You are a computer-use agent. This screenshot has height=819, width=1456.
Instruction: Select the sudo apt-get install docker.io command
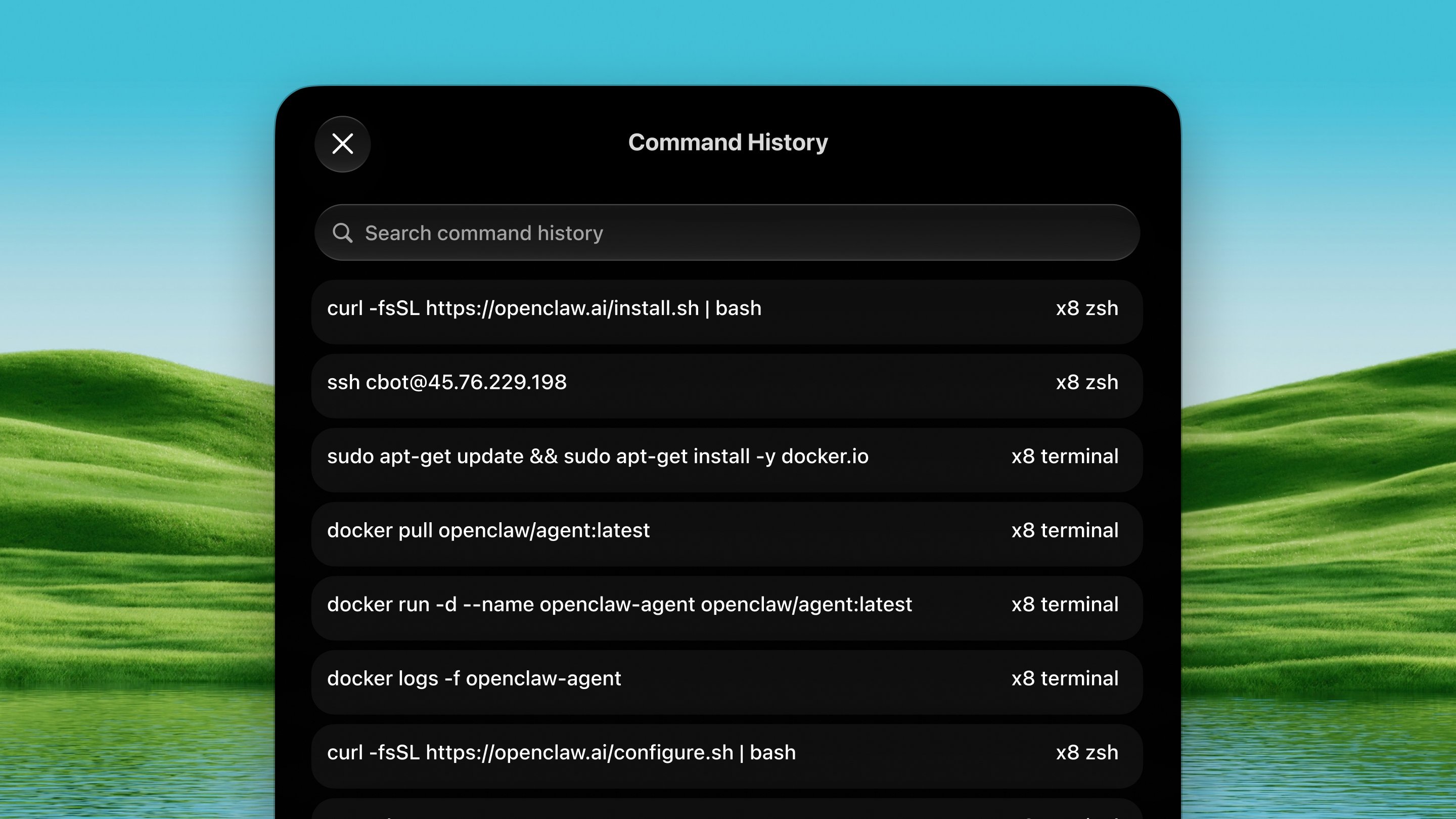(727, 460)
